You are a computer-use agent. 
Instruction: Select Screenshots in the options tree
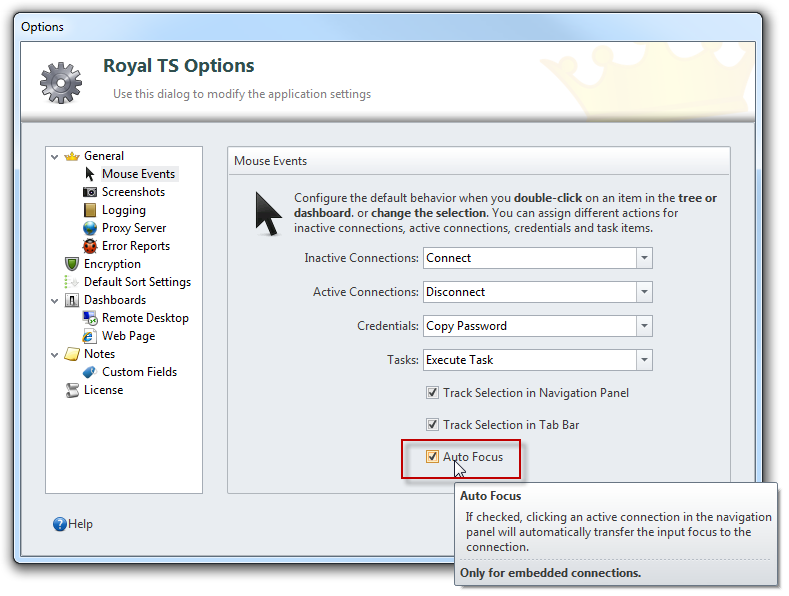tap(133, 192)
